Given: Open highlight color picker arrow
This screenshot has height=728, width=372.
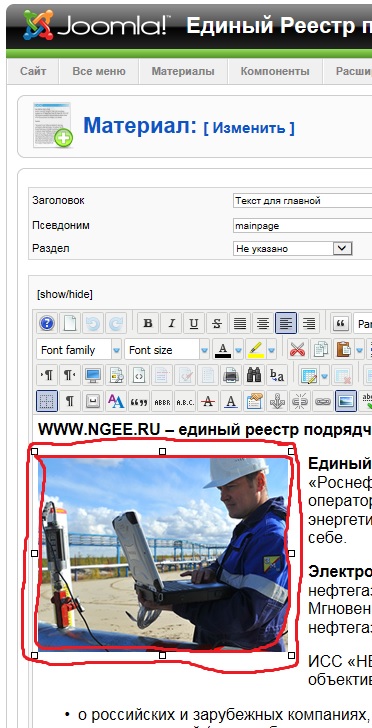Looking at the screenshot, I should (272, 350).
